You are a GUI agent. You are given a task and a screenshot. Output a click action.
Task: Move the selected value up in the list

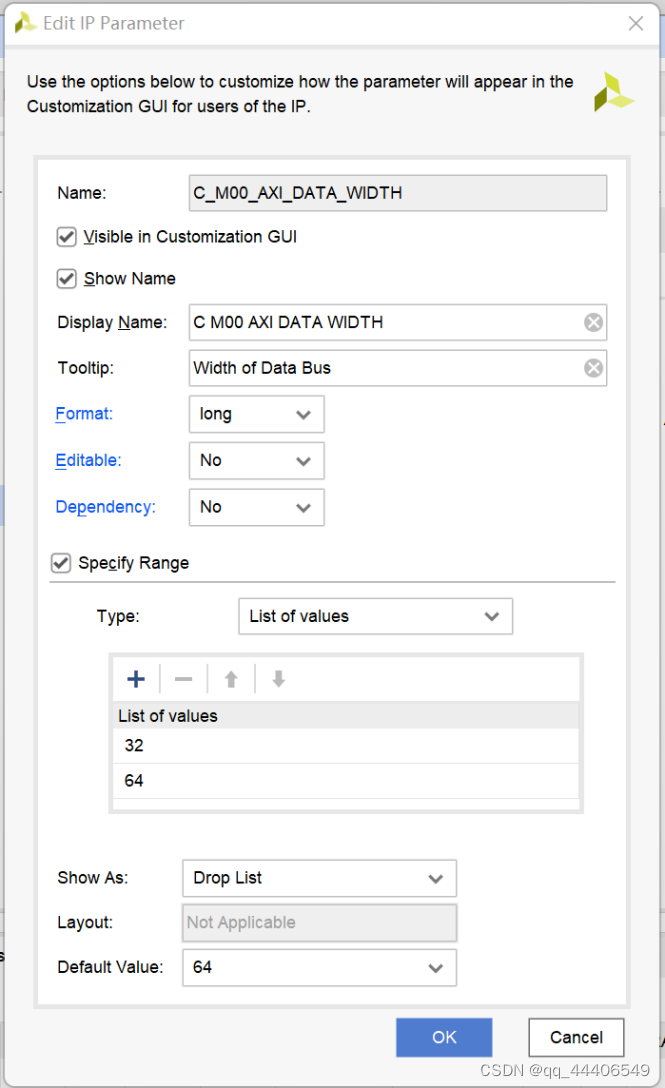(x=230, y=679)
